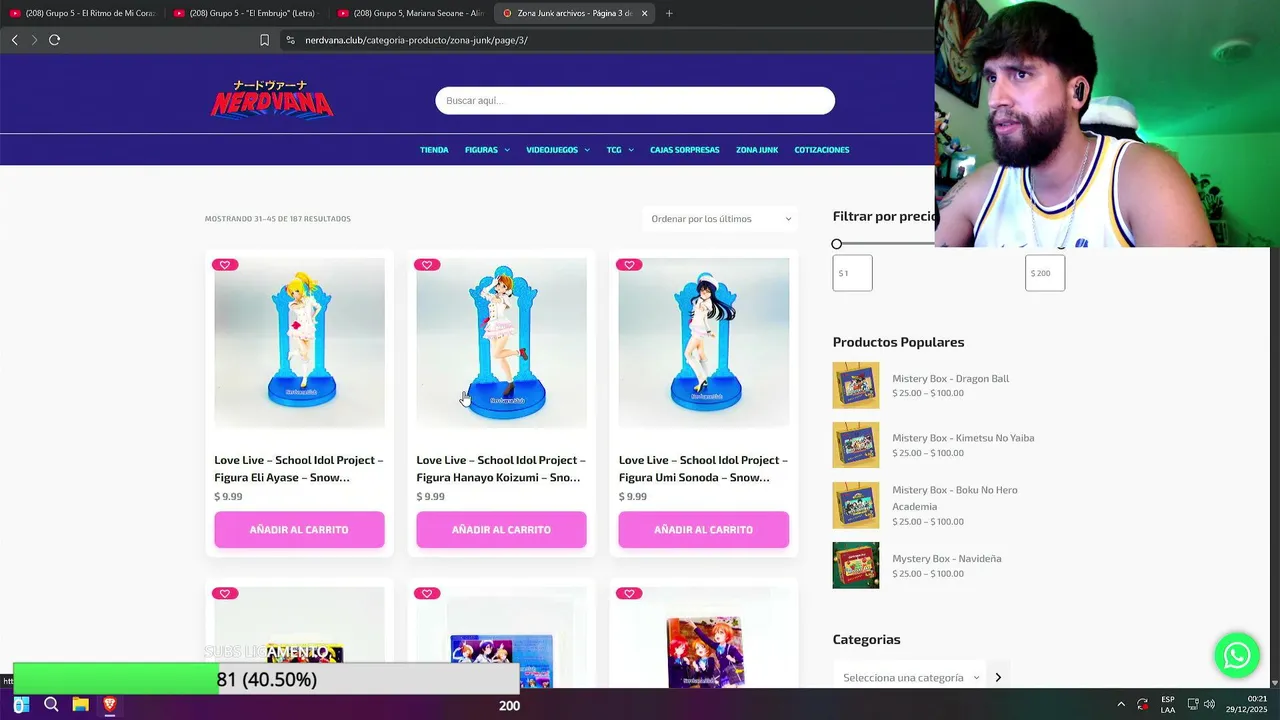
Task: Click the network icon in system tray
Action: tap(1193, 705)
